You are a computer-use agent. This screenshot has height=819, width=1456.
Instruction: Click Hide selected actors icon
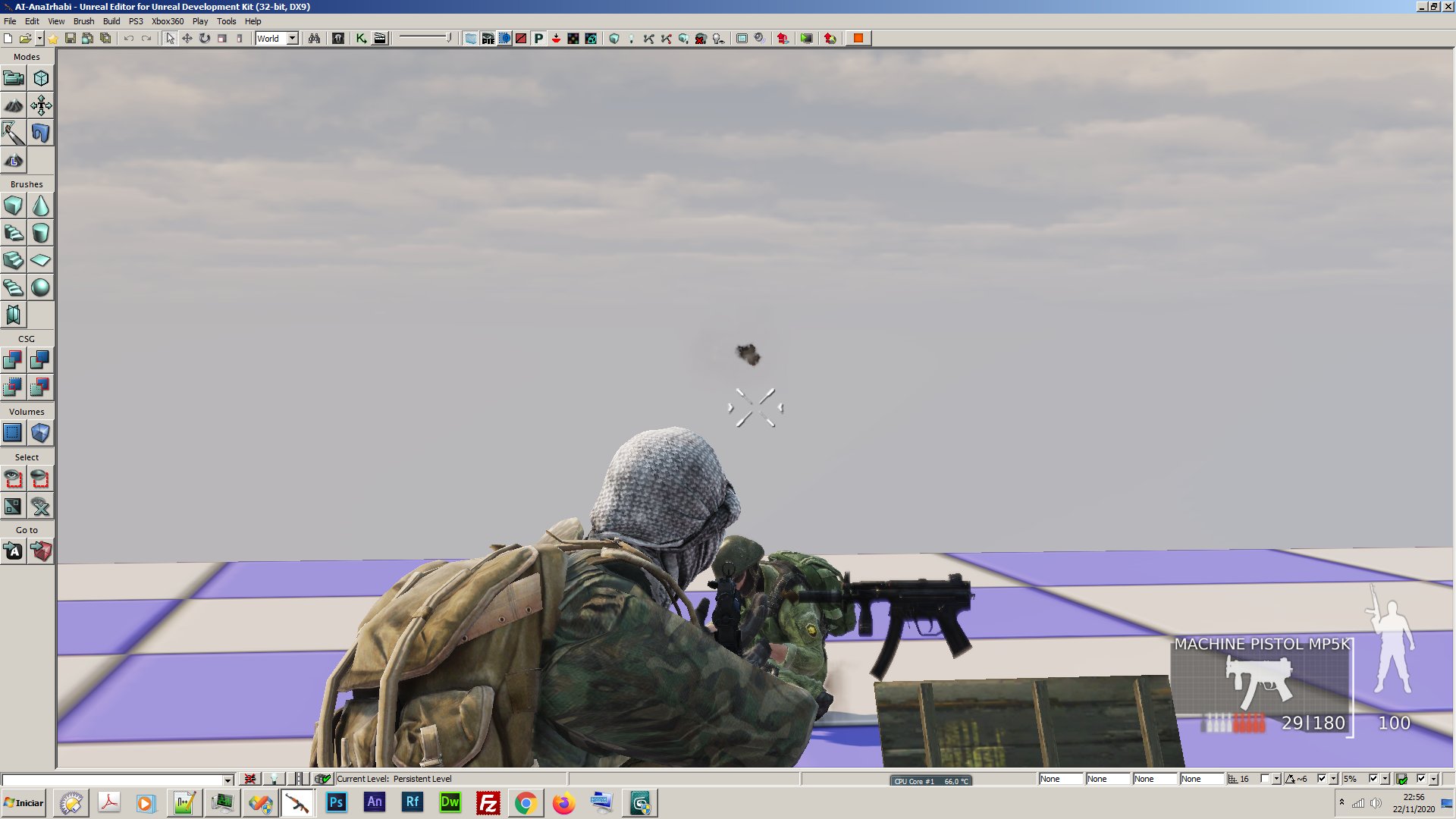(41, 479)
